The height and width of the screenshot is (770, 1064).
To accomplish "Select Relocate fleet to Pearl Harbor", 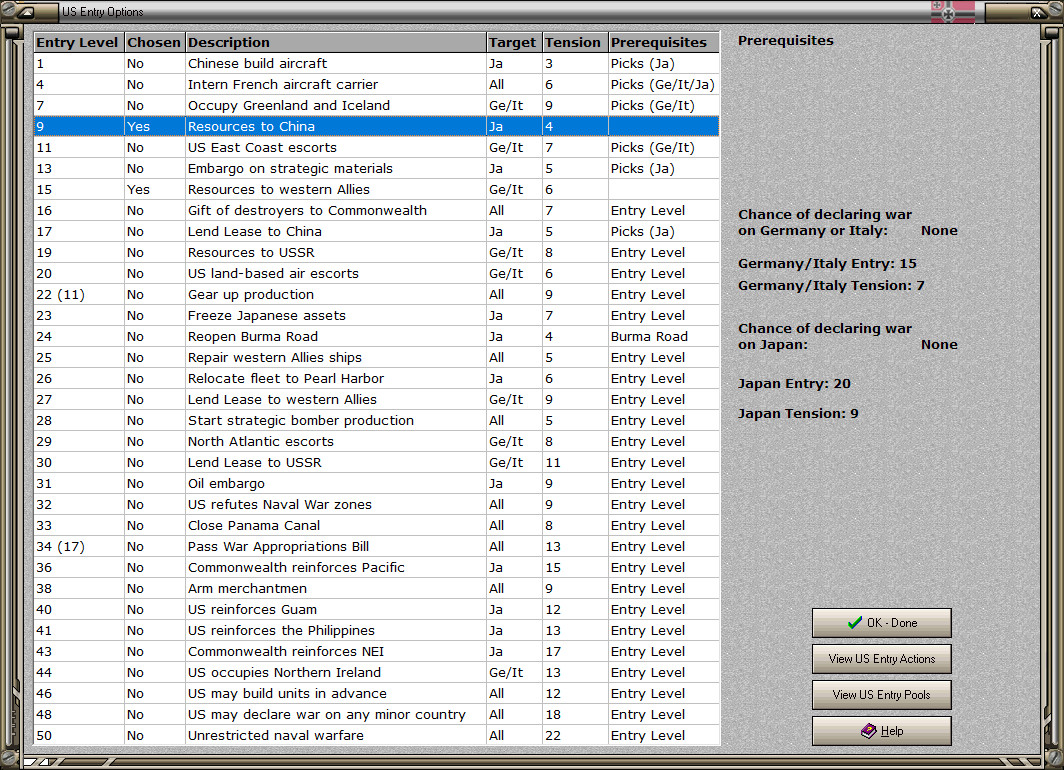I will click(x=377, y=379).
